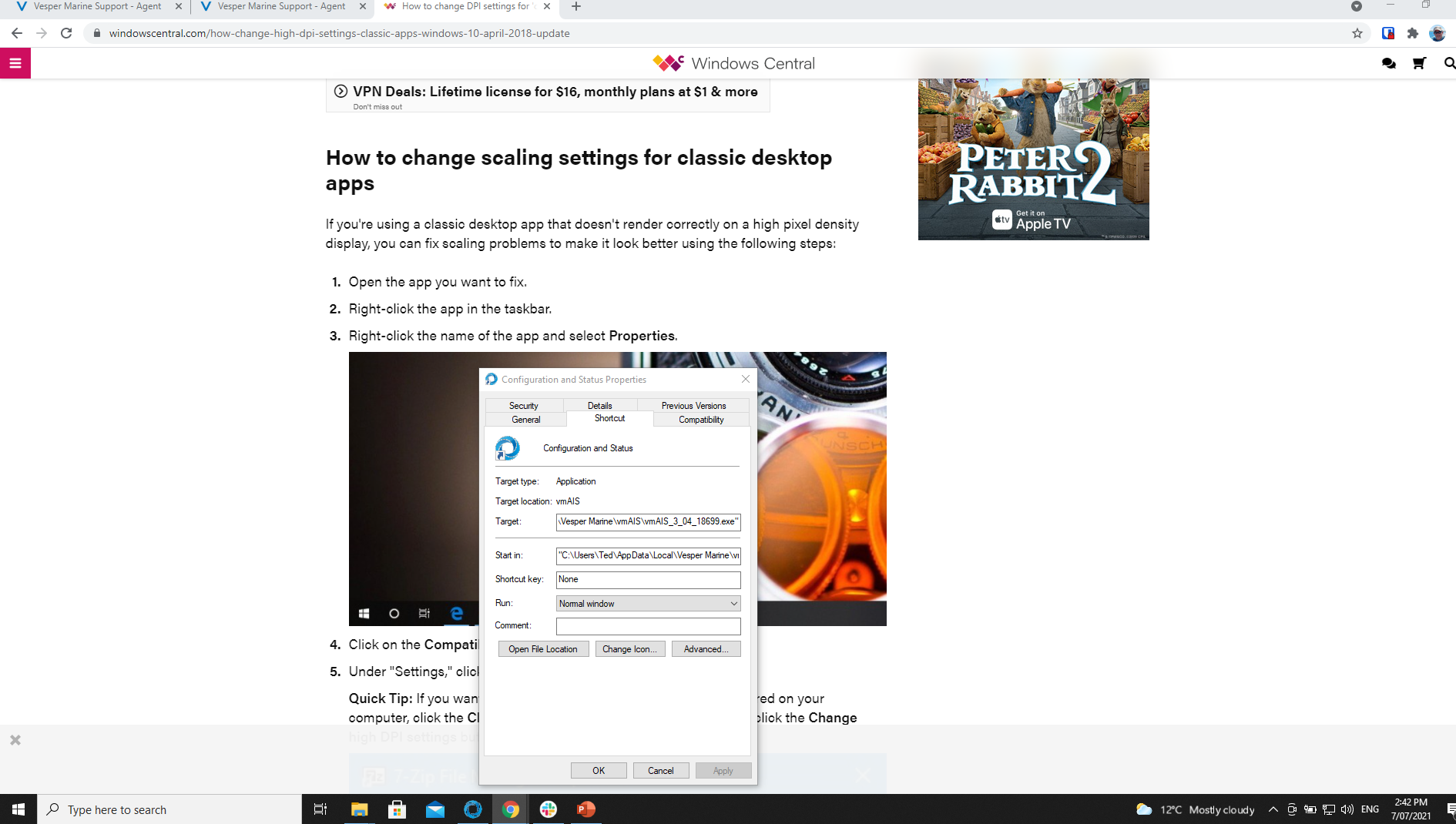This screenshot has width=1456, height=824.
Task: Open PowerPoint from the taskbar
Action: click(586, 809)
